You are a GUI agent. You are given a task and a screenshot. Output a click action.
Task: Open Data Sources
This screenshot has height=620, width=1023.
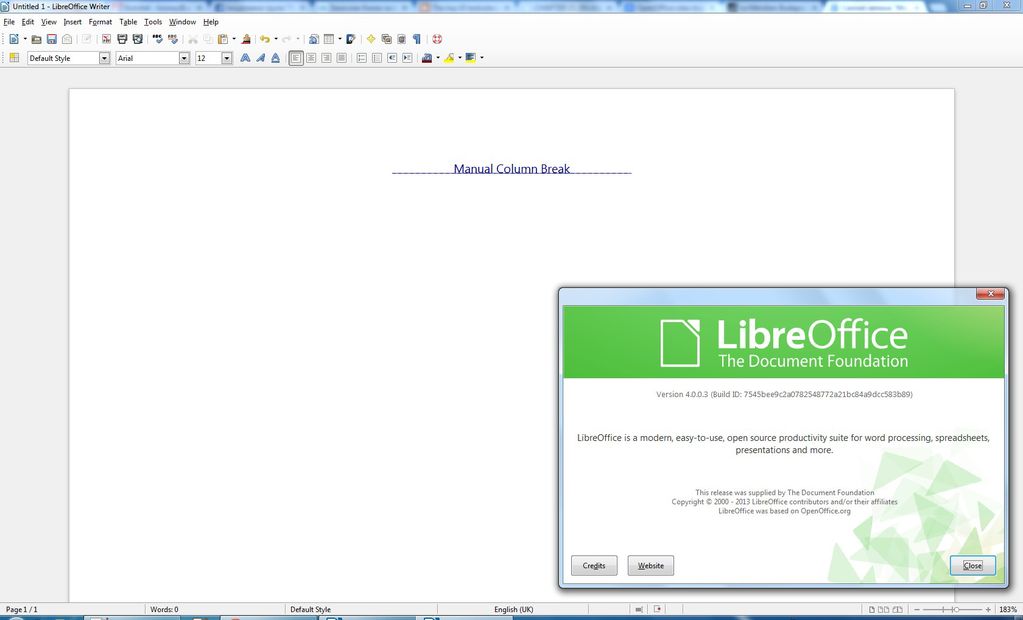[x=401, y=39]
